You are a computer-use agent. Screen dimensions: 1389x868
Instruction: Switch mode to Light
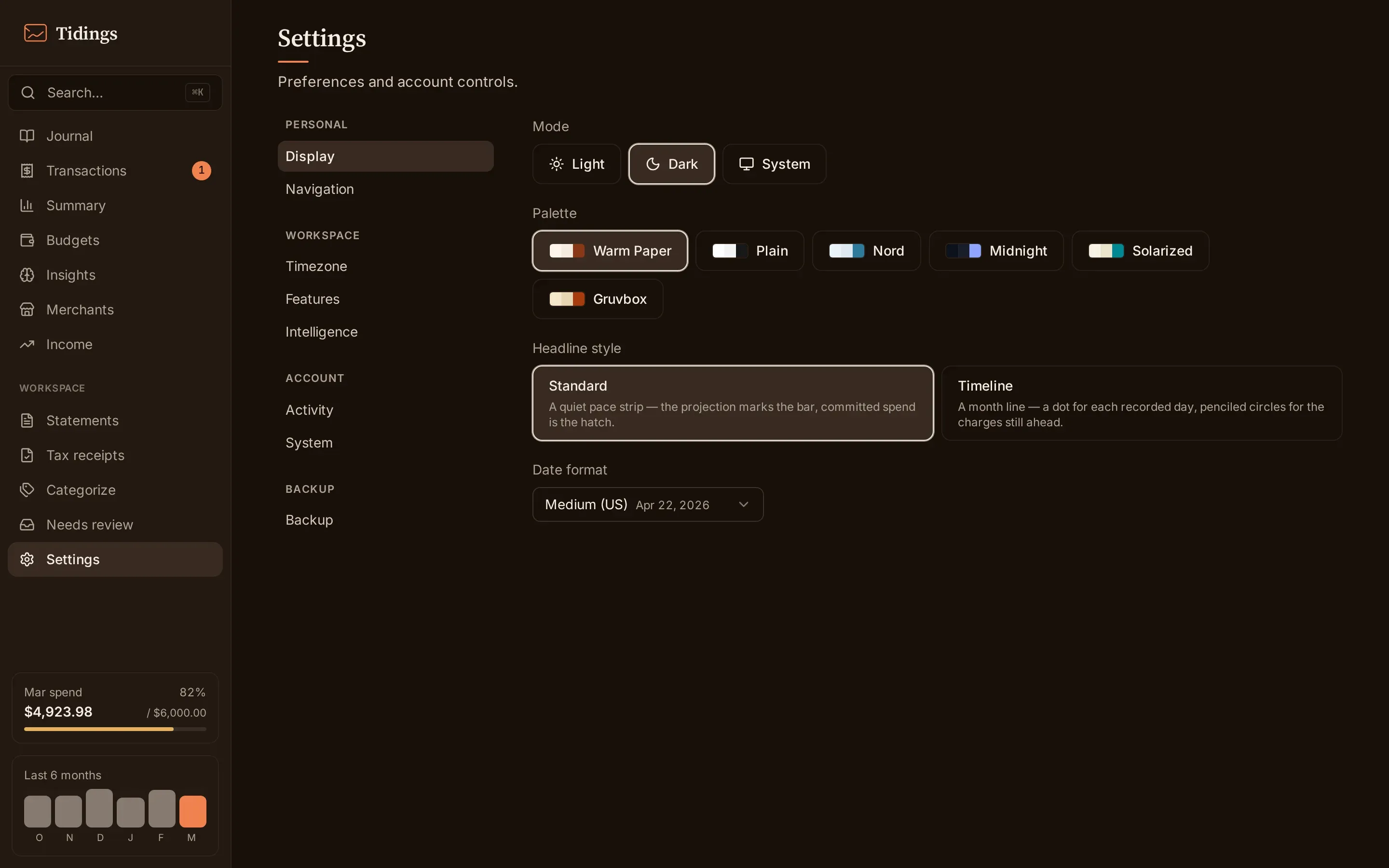click(576, 164)
